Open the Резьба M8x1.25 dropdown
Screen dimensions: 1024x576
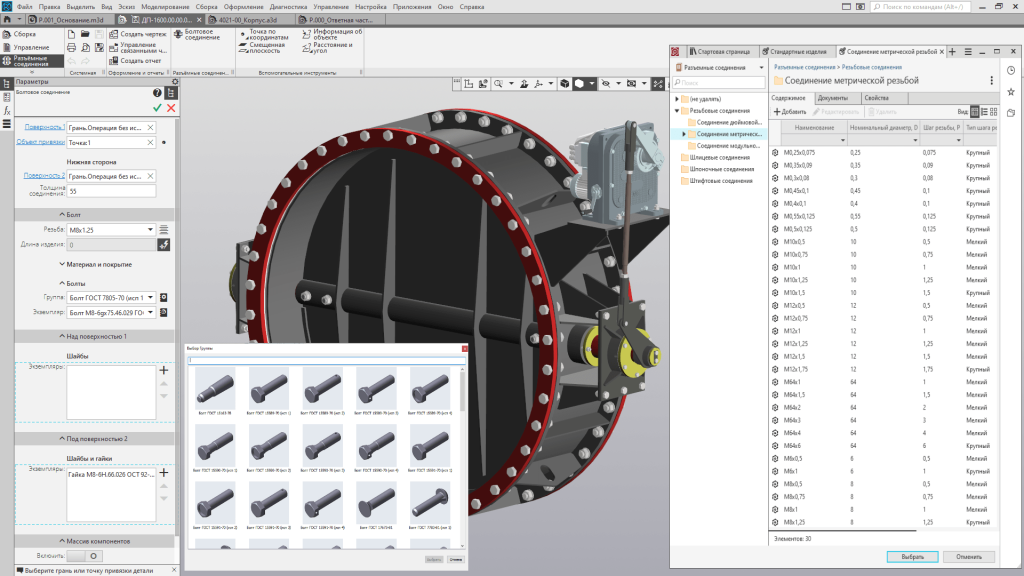[x=150, y=229]
